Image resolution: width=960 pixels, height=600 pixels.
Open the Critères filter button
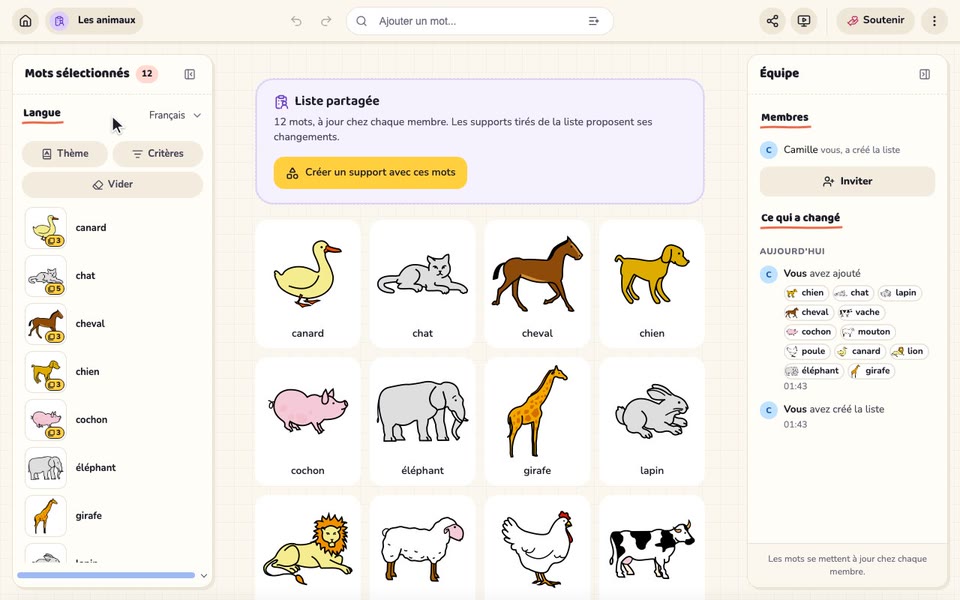pos(158,154)
